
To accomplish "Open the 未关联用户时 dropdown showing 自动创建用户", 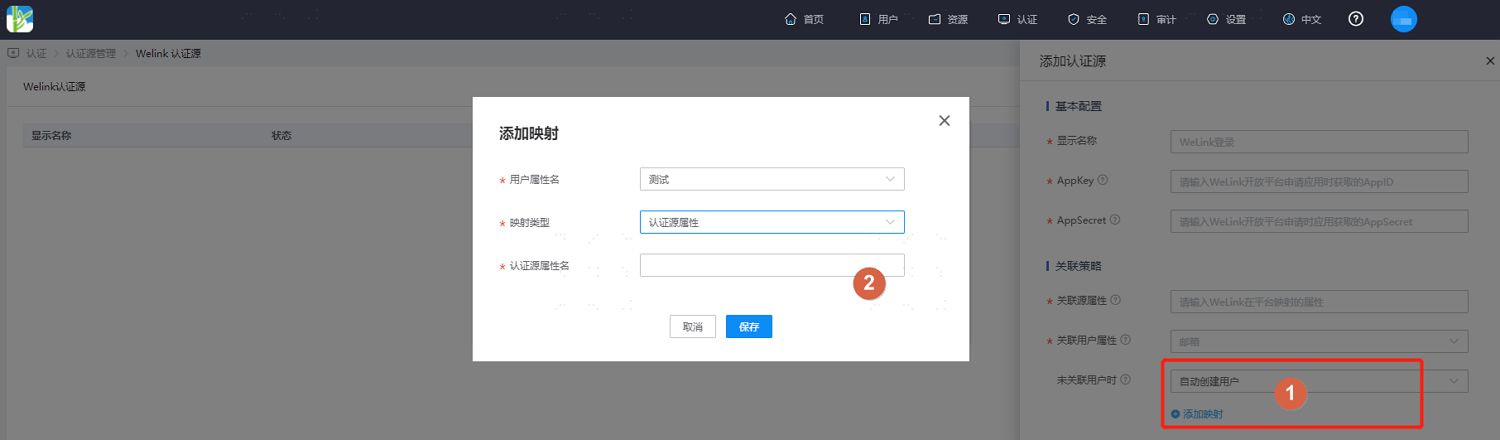I will click(x=1319, y=381).
